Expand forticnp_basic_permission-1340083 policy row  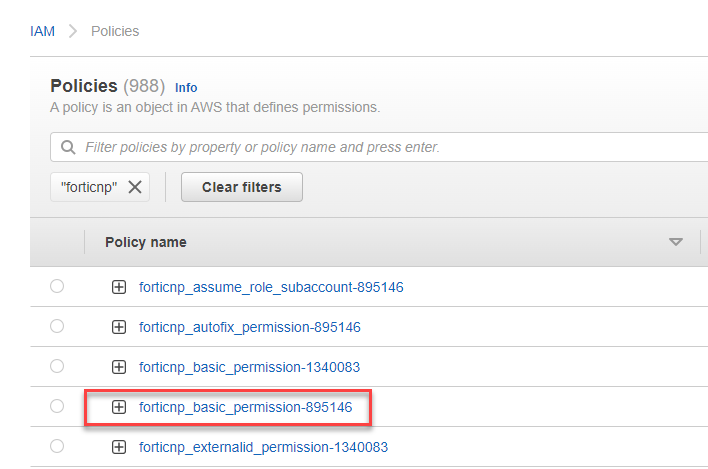point(119,367)
